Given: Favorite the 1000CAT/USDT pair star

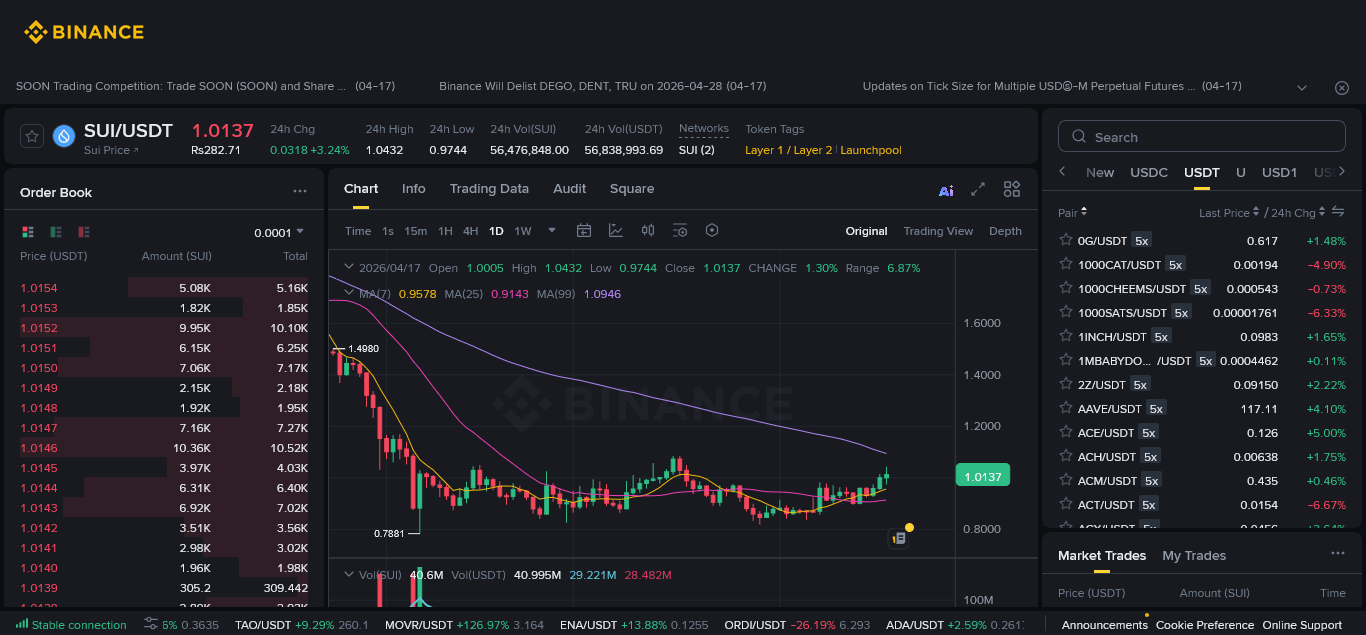Looking at the screenshot, I should pyautogui.click(x=1065, y=265).
